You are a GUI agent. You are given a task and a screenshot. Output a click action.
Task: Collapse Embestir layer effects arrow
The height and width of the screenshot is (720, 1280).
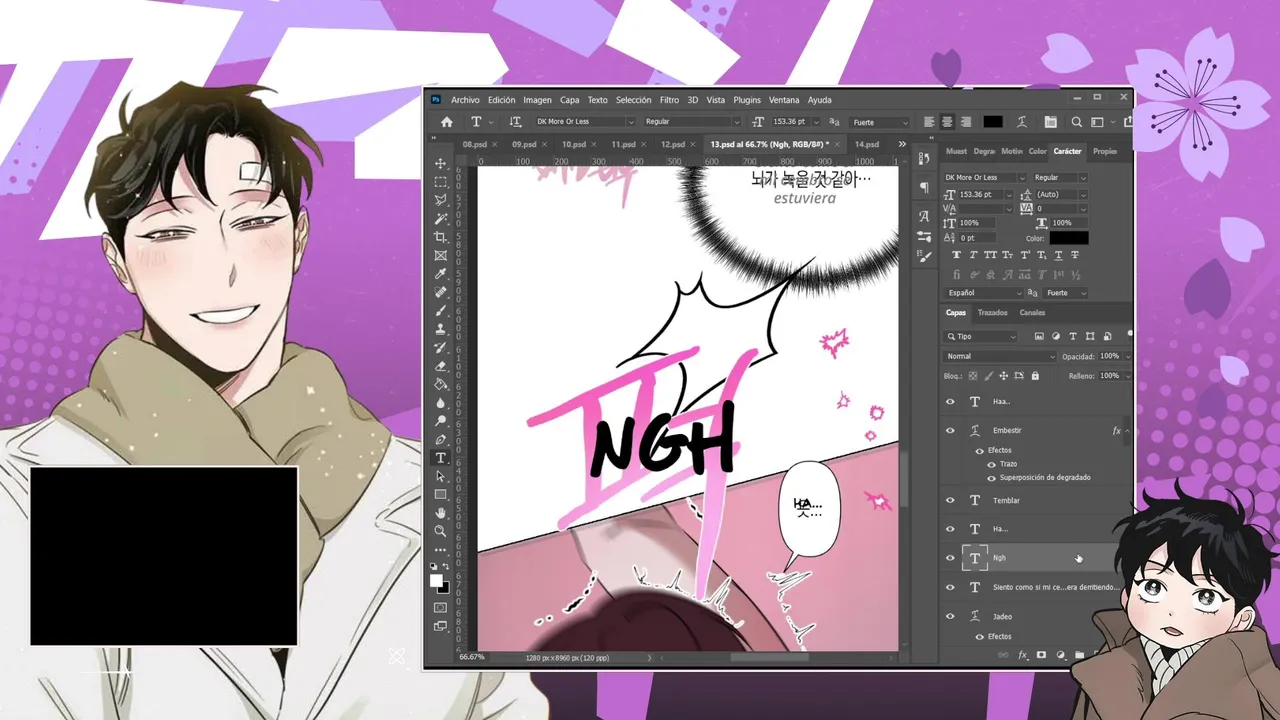coord(1127,431)
